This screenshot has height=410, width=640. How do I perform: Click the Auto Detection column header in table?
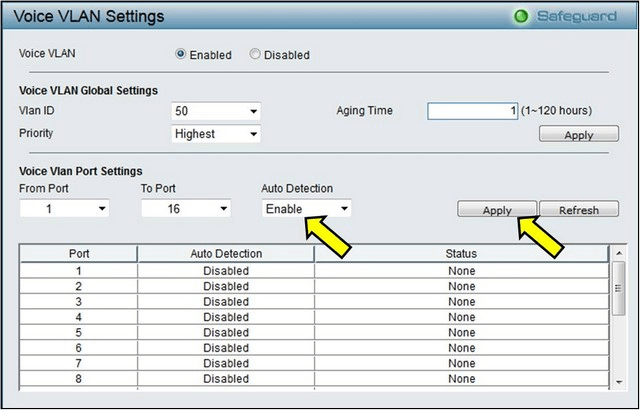[226, 254]
